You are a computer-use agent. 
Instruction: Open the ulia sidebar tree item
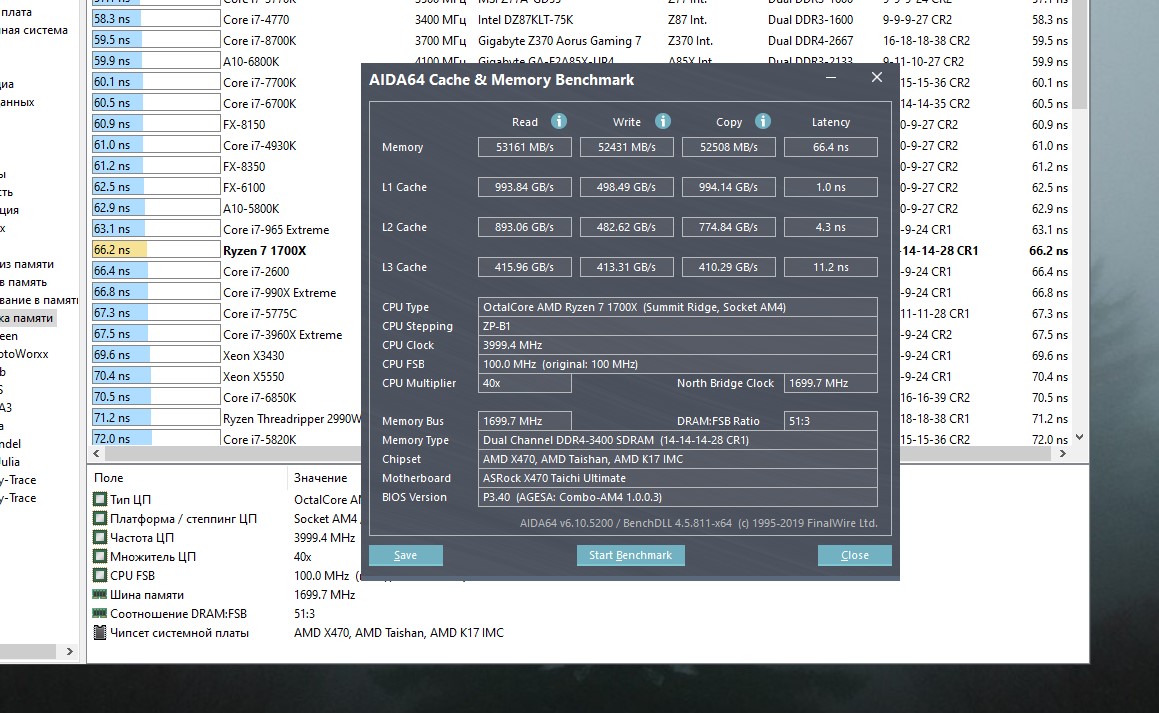(x=10, y=462)
